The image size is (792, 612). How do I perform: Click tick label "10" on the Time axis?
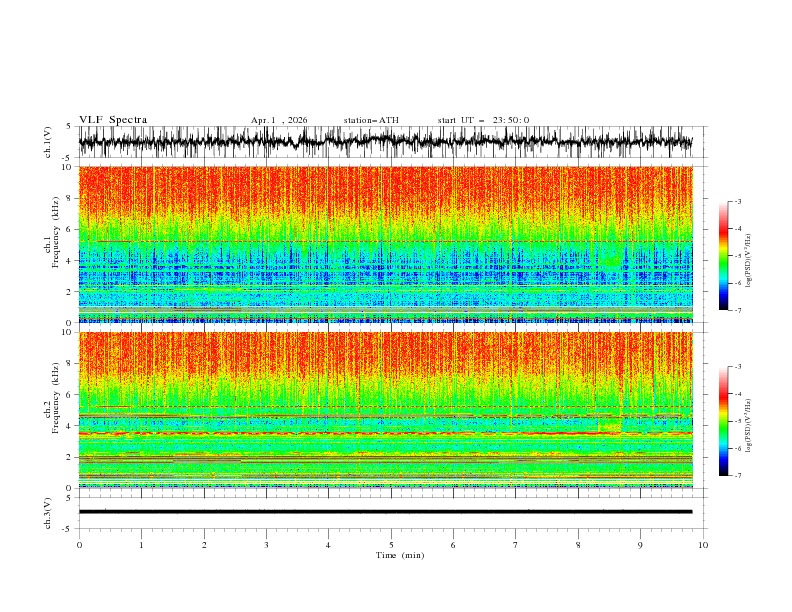tap(703, 545)
